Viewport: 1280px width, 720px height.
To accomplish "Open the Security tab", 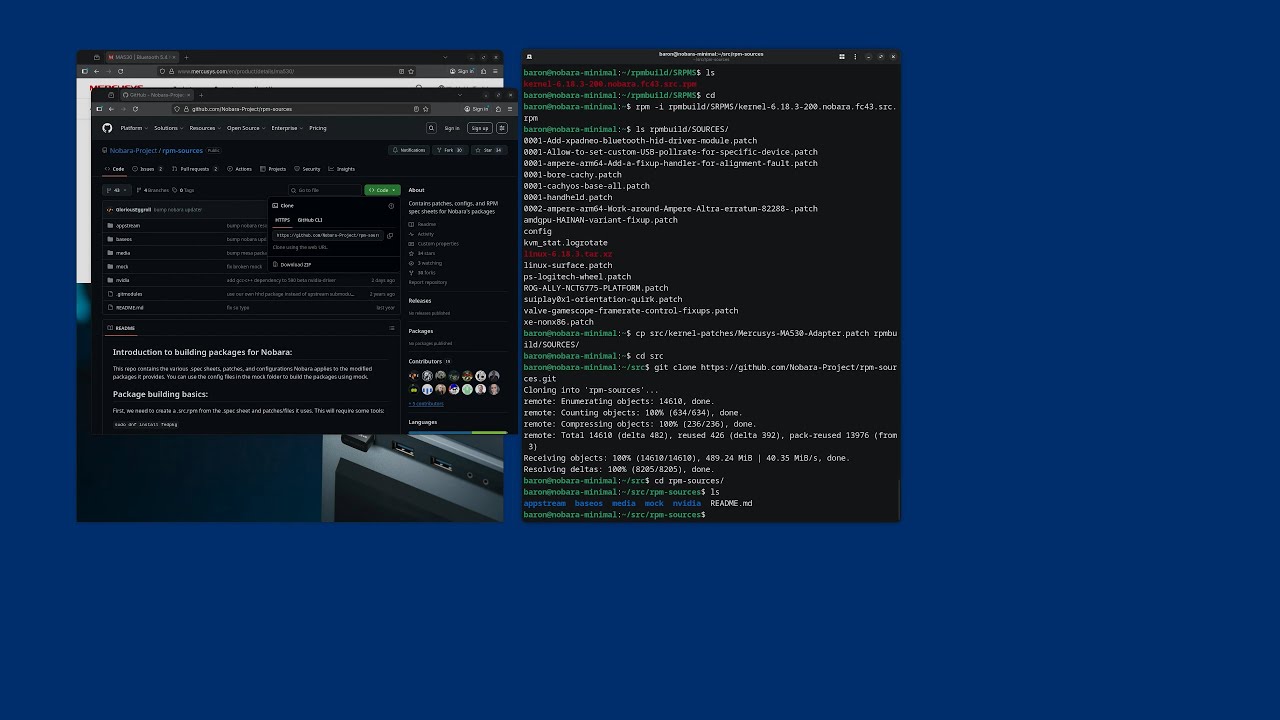I will [x=307, y=169].
